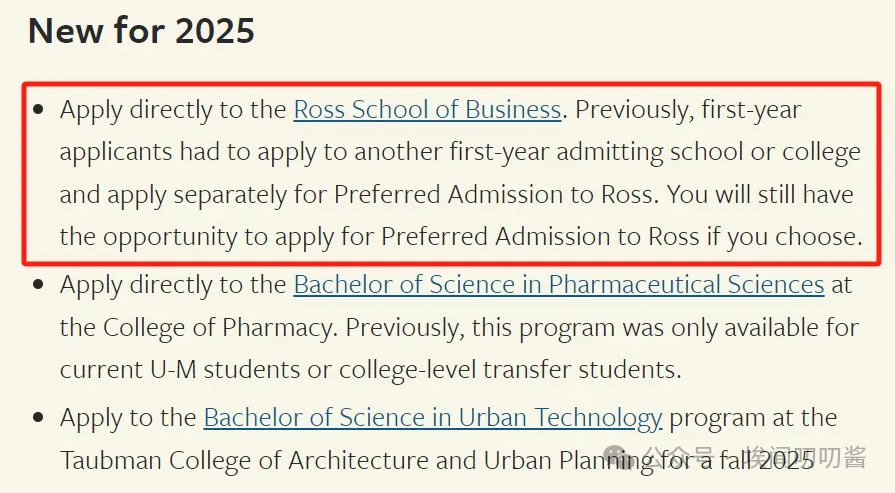Open the Ross School of Business link
895x493 pixels.
pos(428,110)
